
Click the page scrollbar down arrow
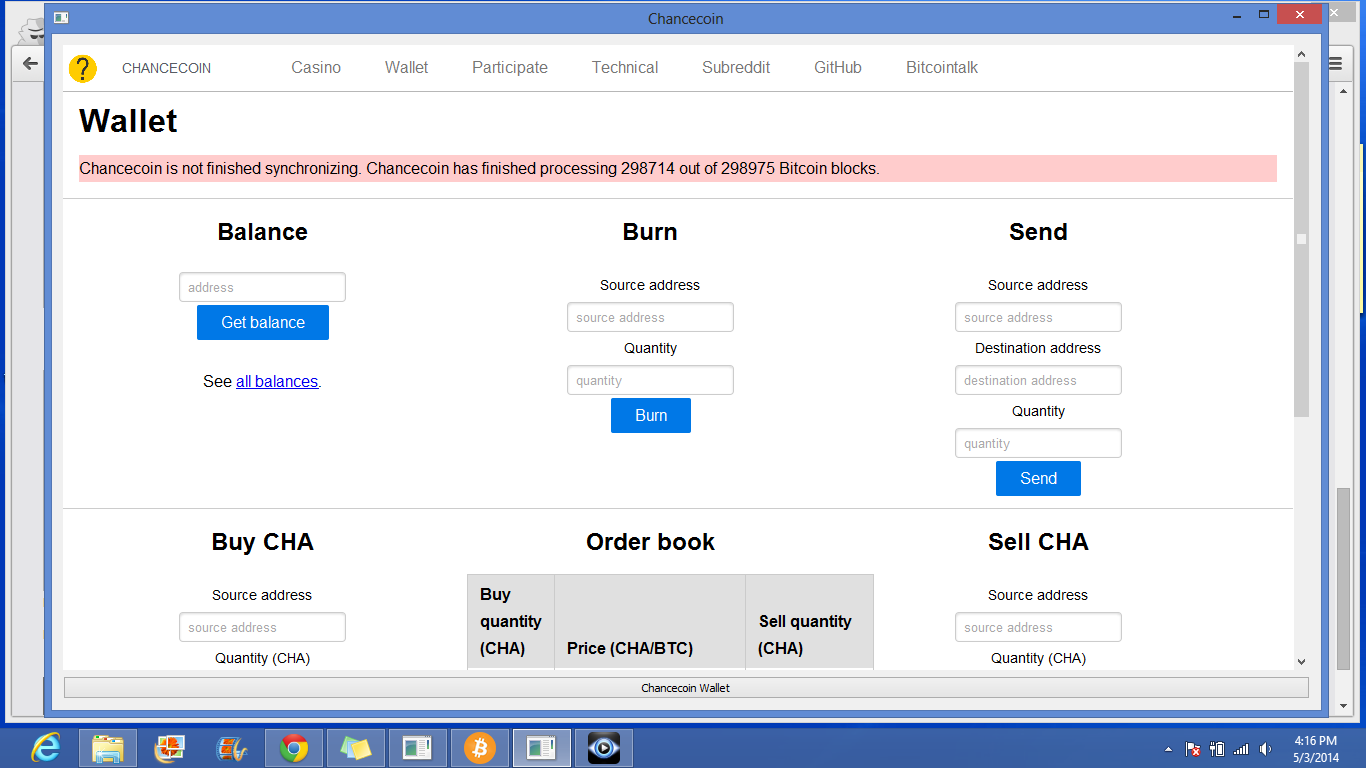(x=1301, y=661)
